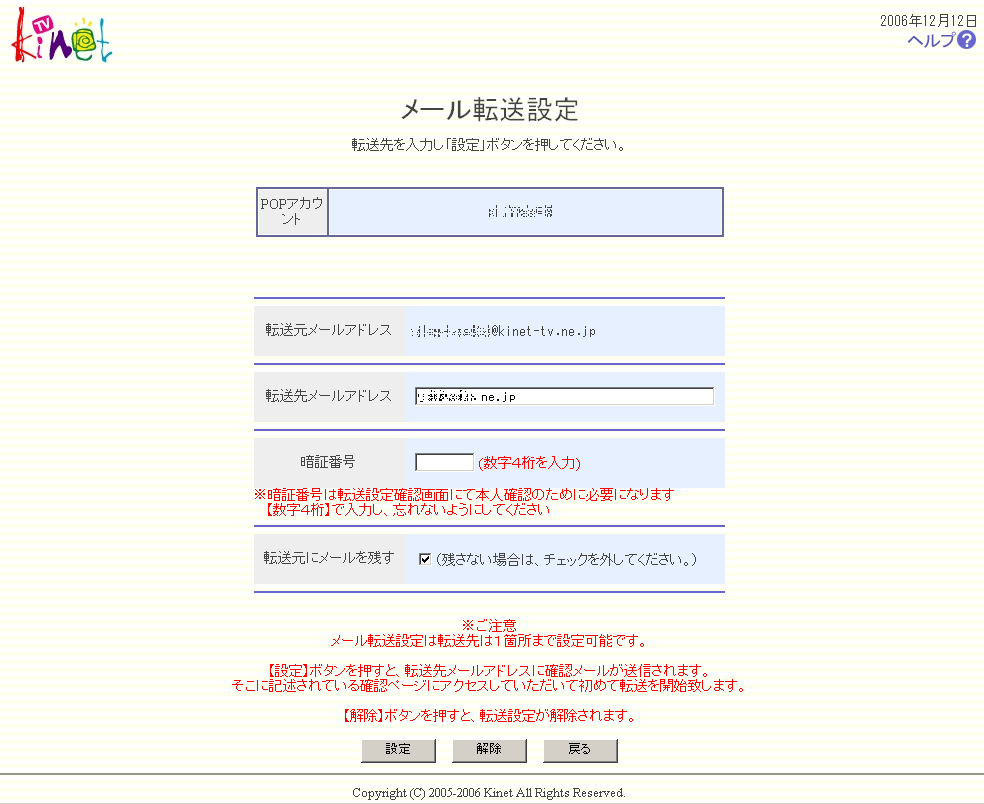This screenshot has width=984, height=804.
Task: Uncheck the 転送元にメールを残す checkbox
Action: tap(424, 559)
